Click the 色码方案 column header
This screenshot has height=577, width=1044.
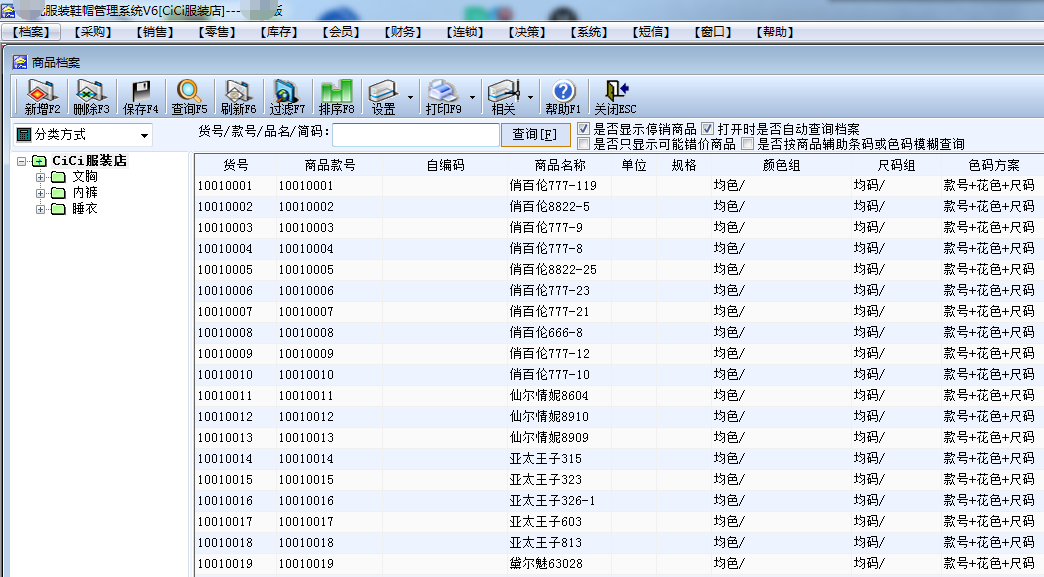coord(993,165)
